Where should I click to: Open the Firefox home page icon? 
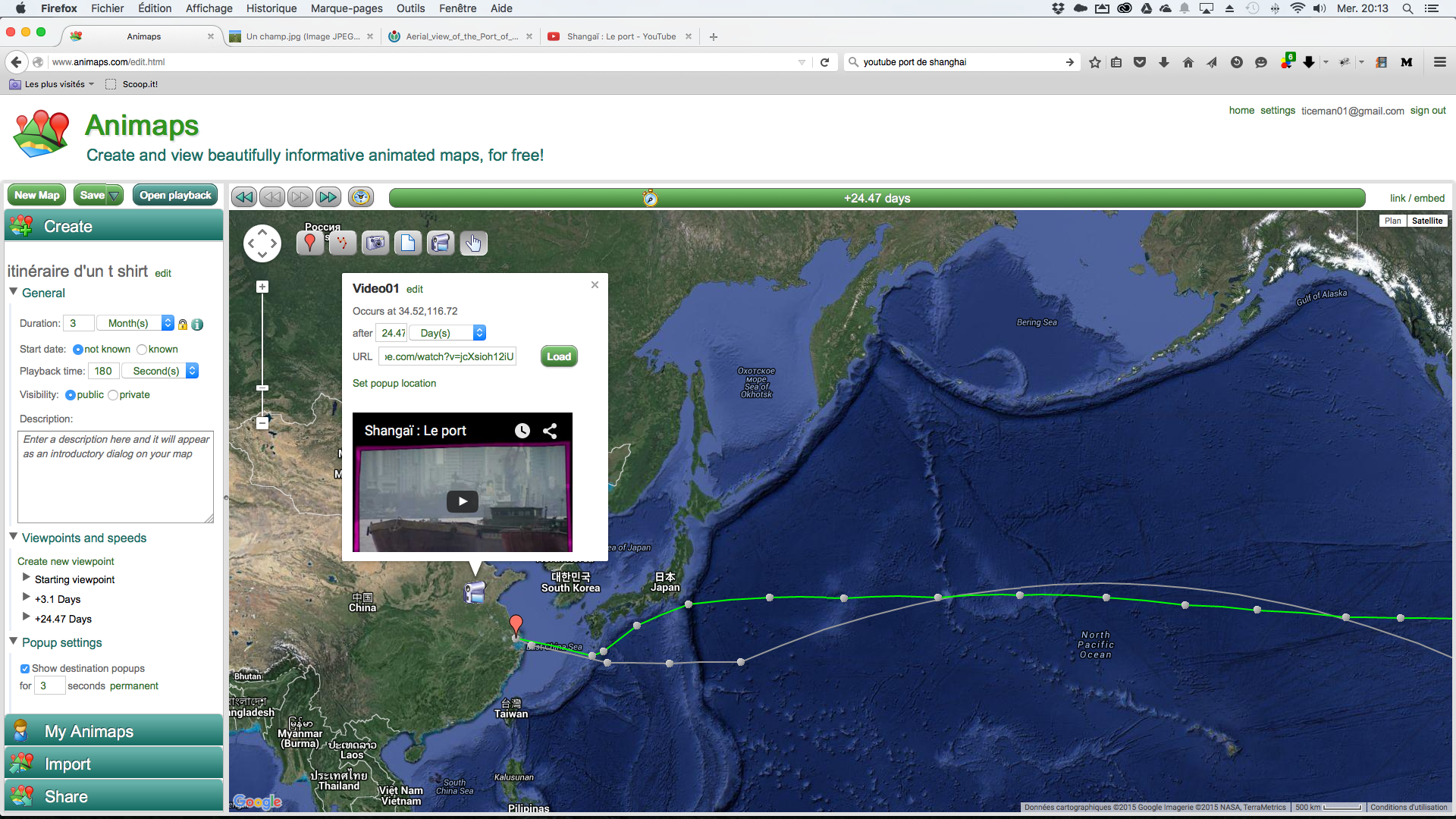tap(1188, 62)
